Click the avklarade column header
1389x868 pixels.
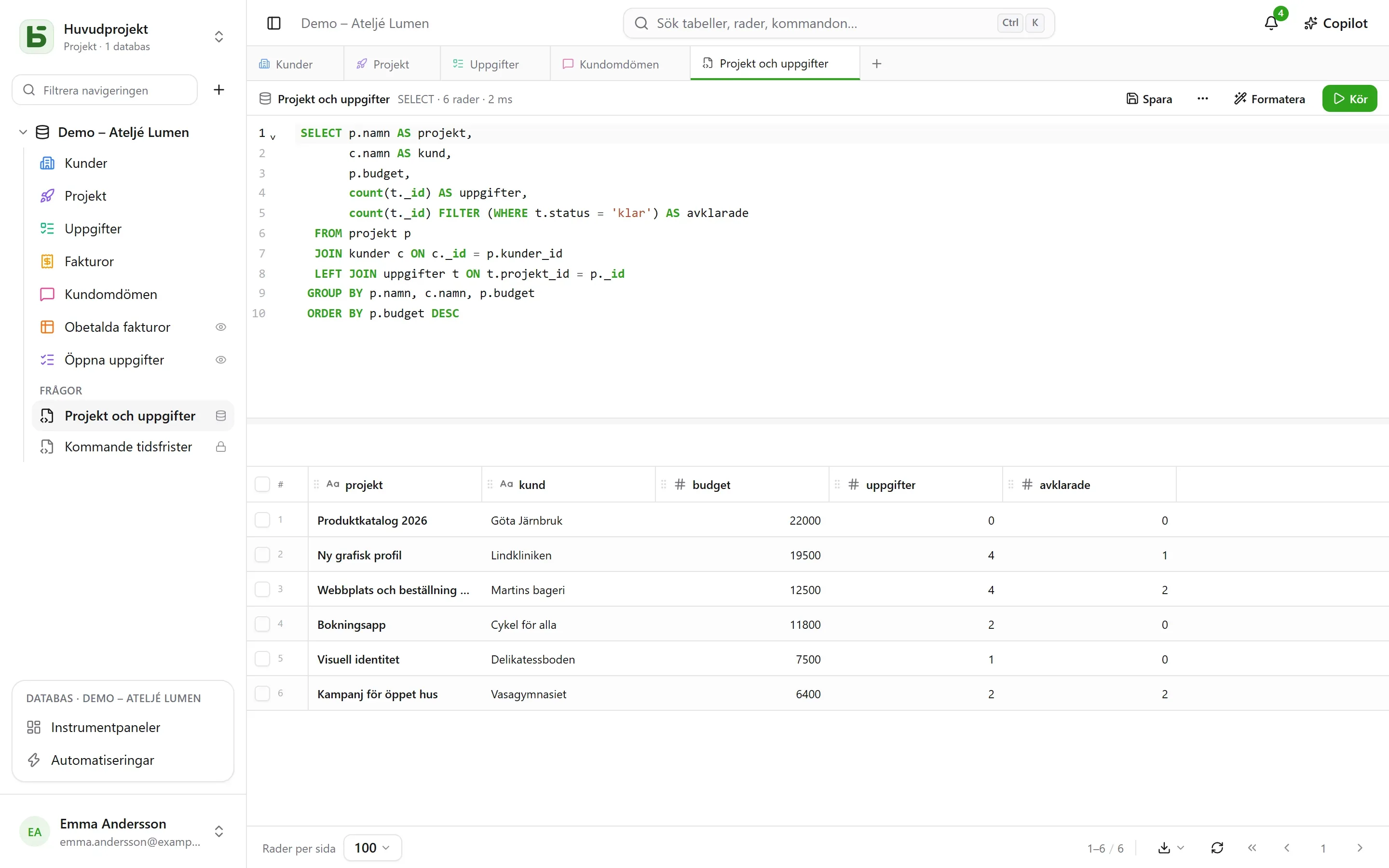pyautogui.click(x=1089, y=485)
